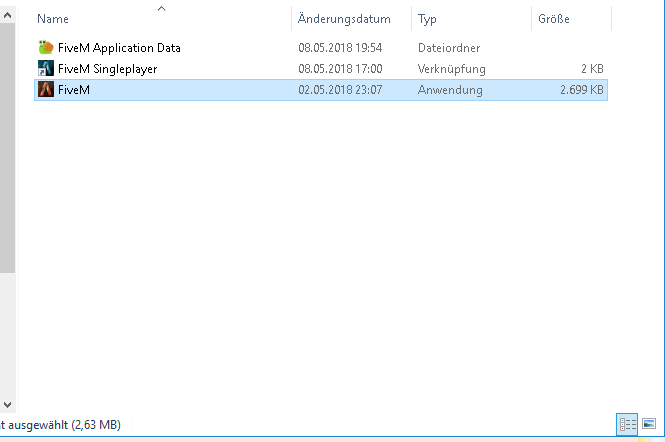The image size is (665, 442).
Task: Toggle sort direction chevron above Name
Action: pyautogui.click(x=162, y=8)
